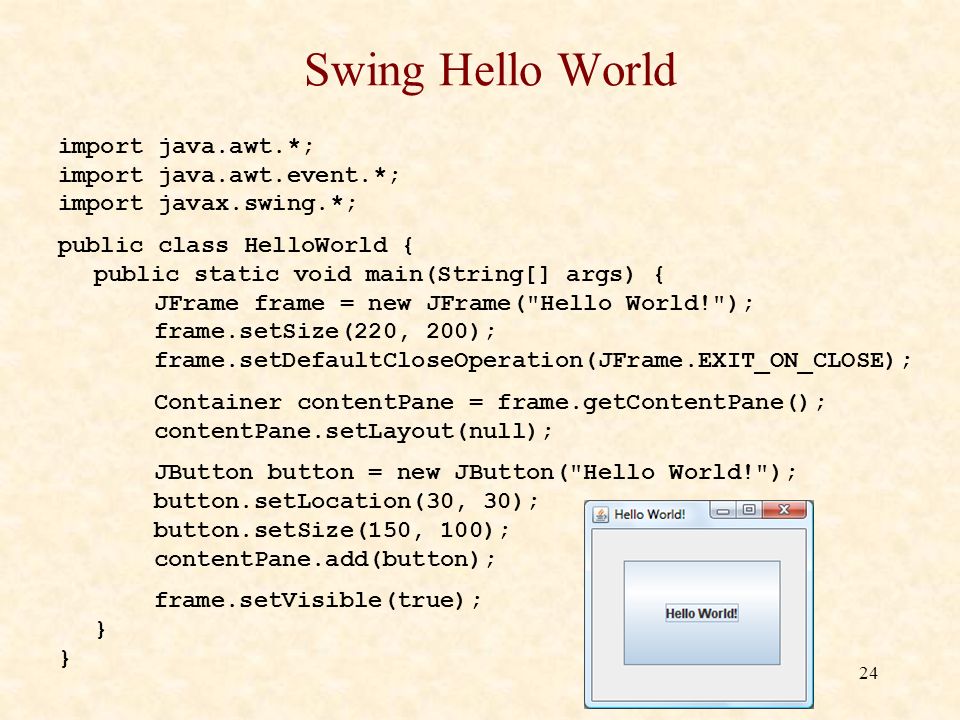The image size is (960, 720).
Task: Click the contentPane.add(button) line
Action: click(324, 559)
